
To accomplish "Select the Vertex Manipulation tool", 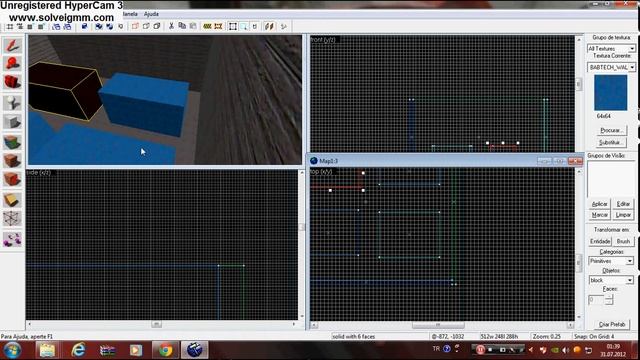I will pyautogui.click(x=12, y=218).
